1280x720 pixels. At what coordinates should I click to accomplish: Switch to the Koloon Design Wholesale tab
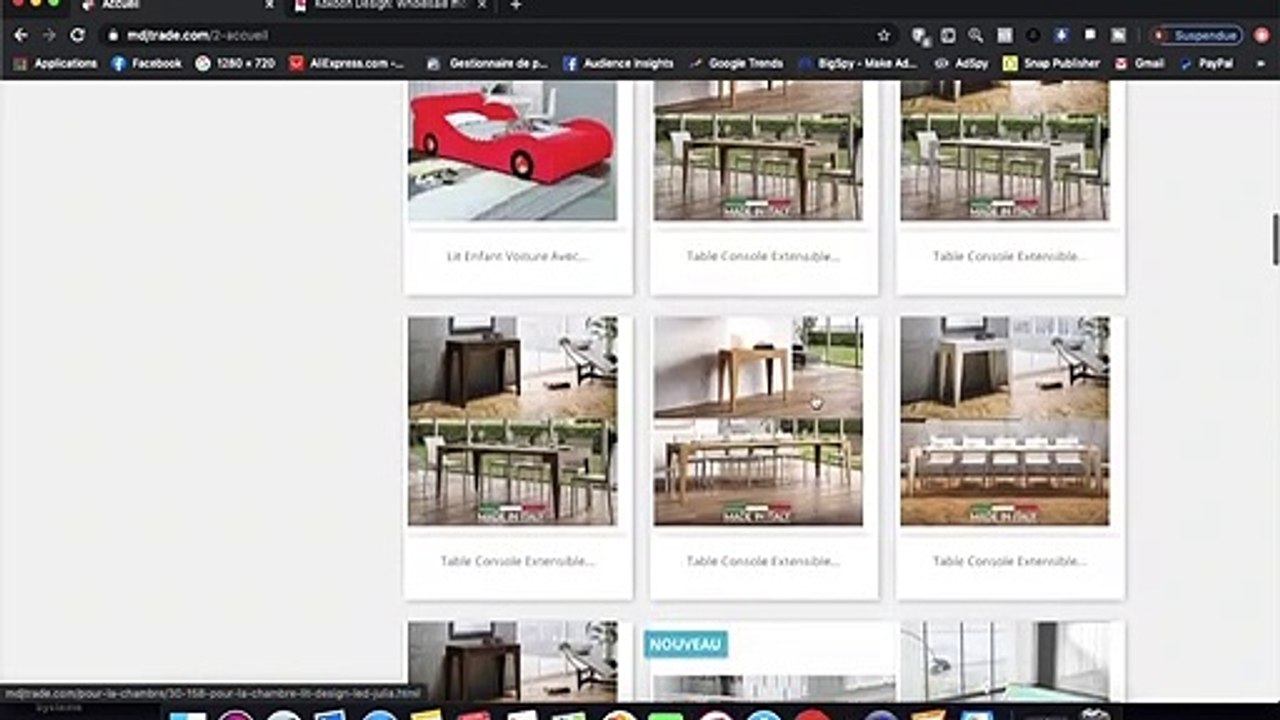pos(390,5)
